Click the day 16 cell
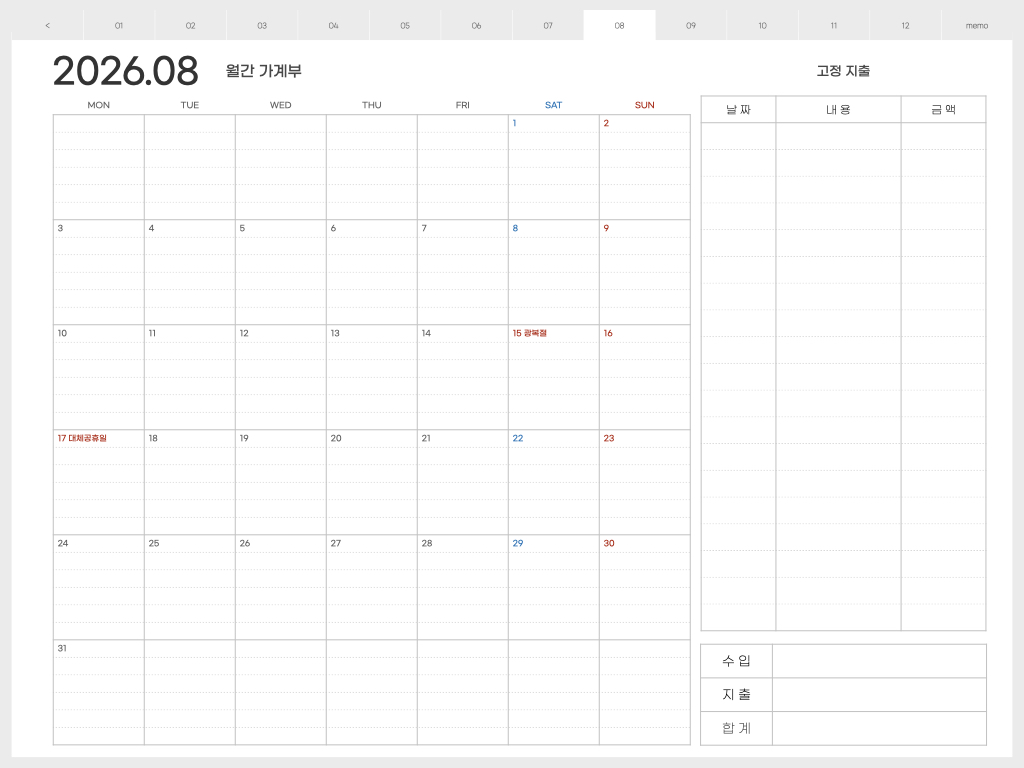This screenshot has width=1024, height=768. (x=645, y=377)
